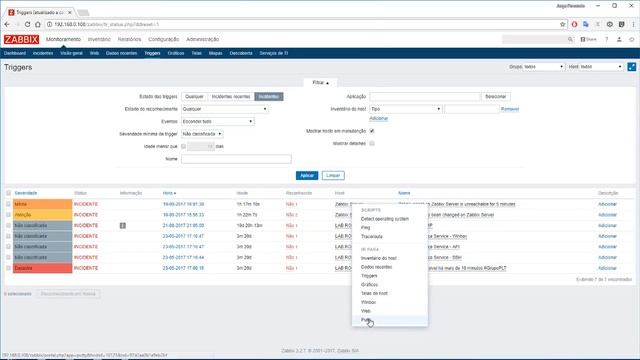Click the ZABBIX logo
This screenshot has width=640, height=360.
click(x=21, y=40)
